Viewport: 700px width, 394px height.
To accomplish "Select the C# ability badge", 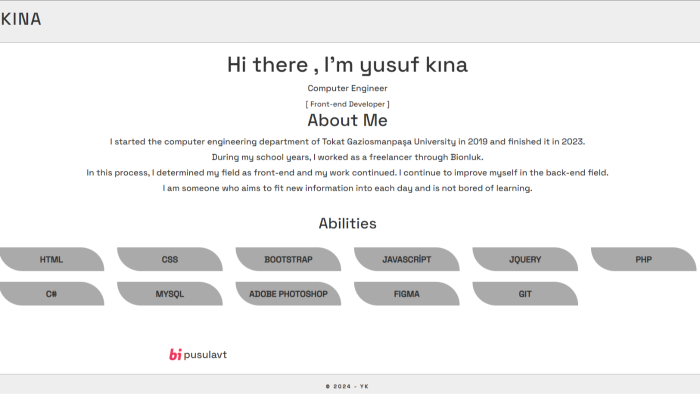I will coord(51,294).
